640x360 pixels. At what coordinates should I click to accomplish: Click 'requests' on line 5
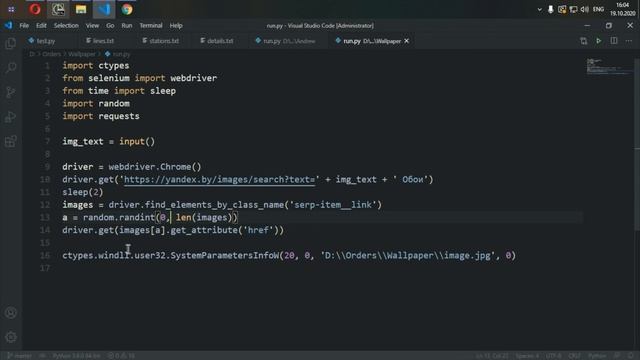(119, 116)
